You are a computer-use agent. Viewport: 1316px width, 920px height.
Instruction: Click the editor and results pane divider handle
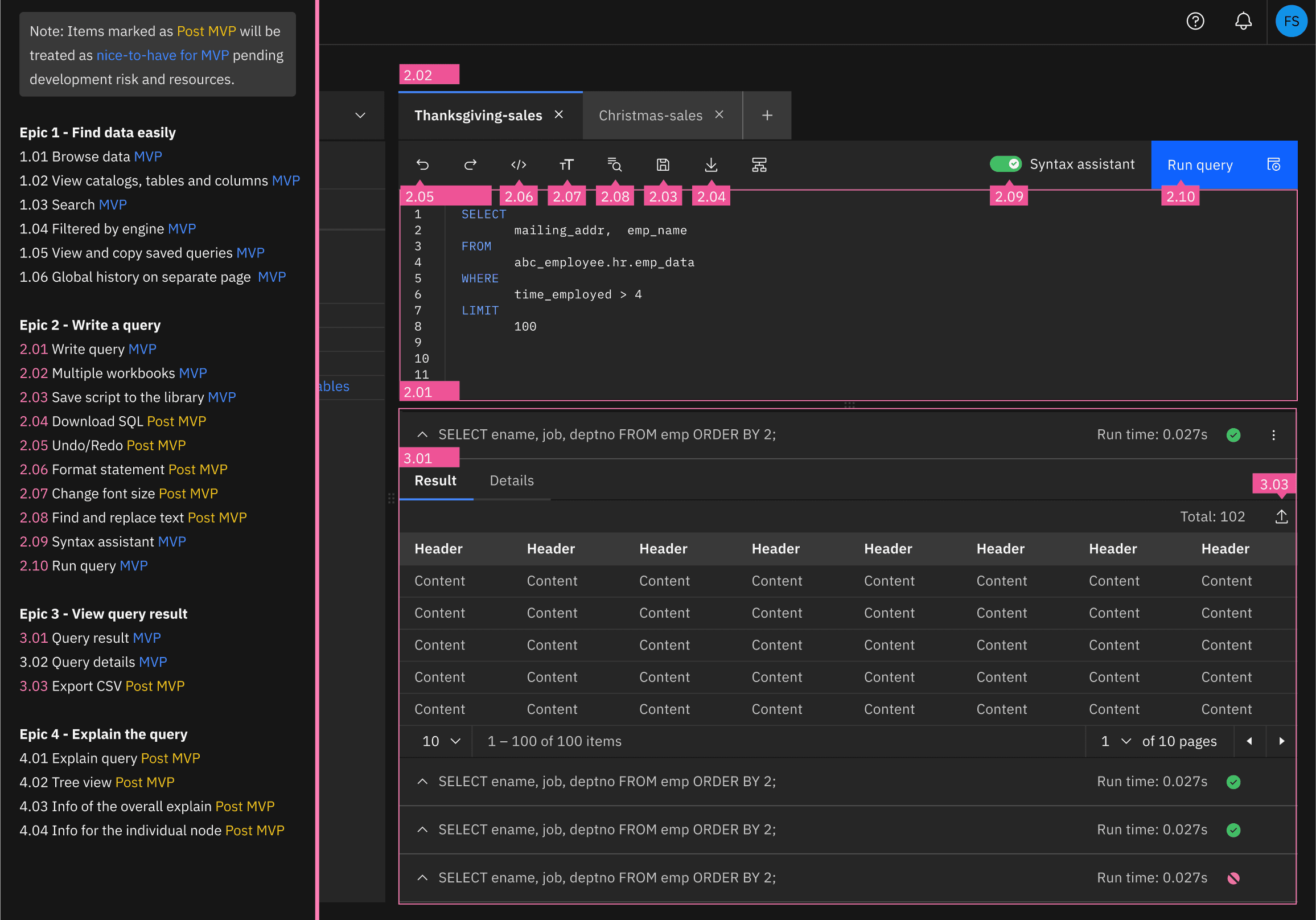(849, 405)
